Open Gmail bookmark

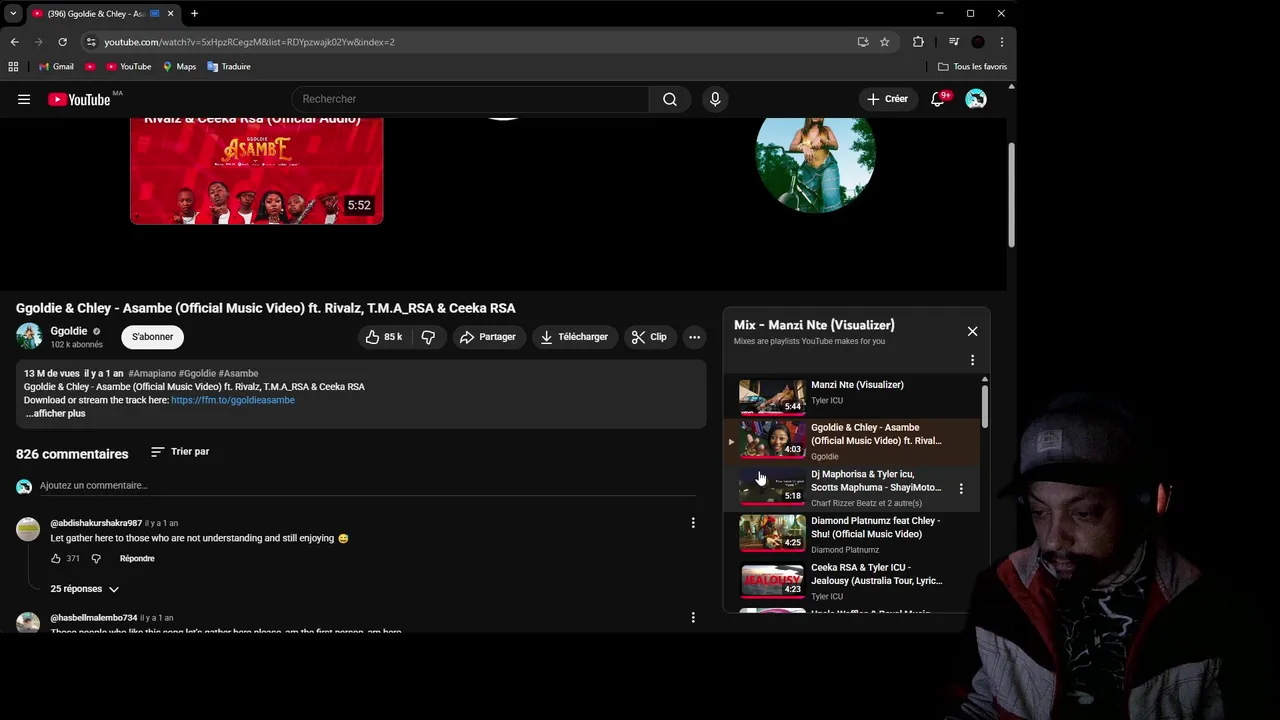(56, 67)
